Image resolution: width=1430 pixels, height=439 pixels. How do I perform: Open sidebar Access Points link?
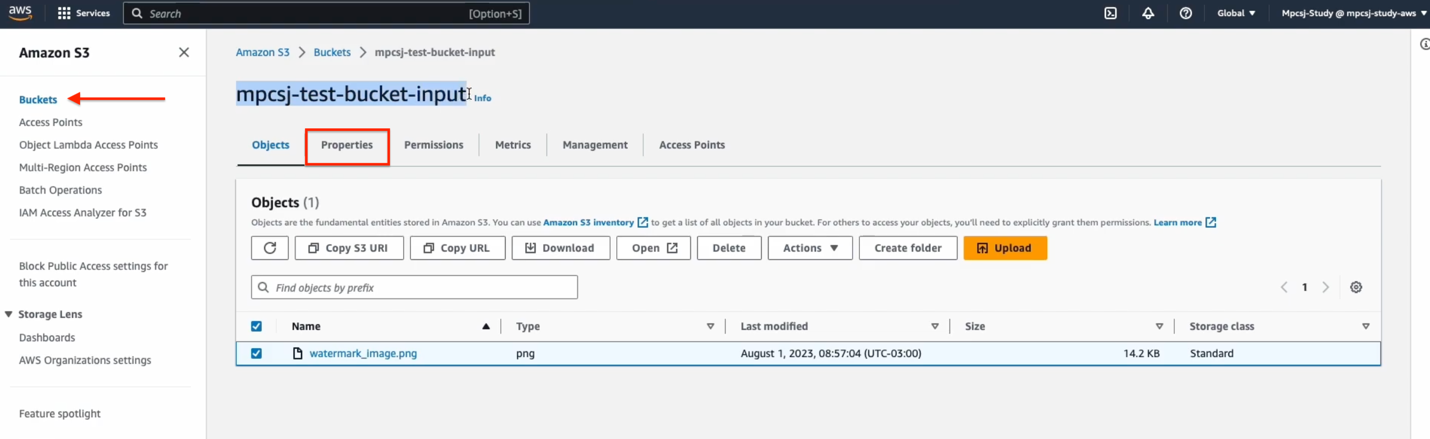coord(51,122)
